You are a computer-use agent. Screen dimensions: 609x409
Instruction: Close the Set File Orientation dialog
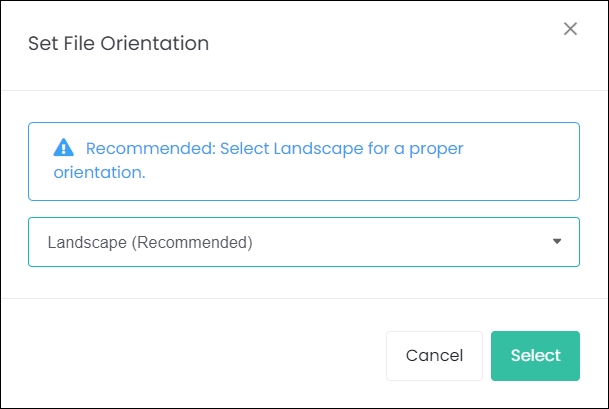click(x=570, y=29)
